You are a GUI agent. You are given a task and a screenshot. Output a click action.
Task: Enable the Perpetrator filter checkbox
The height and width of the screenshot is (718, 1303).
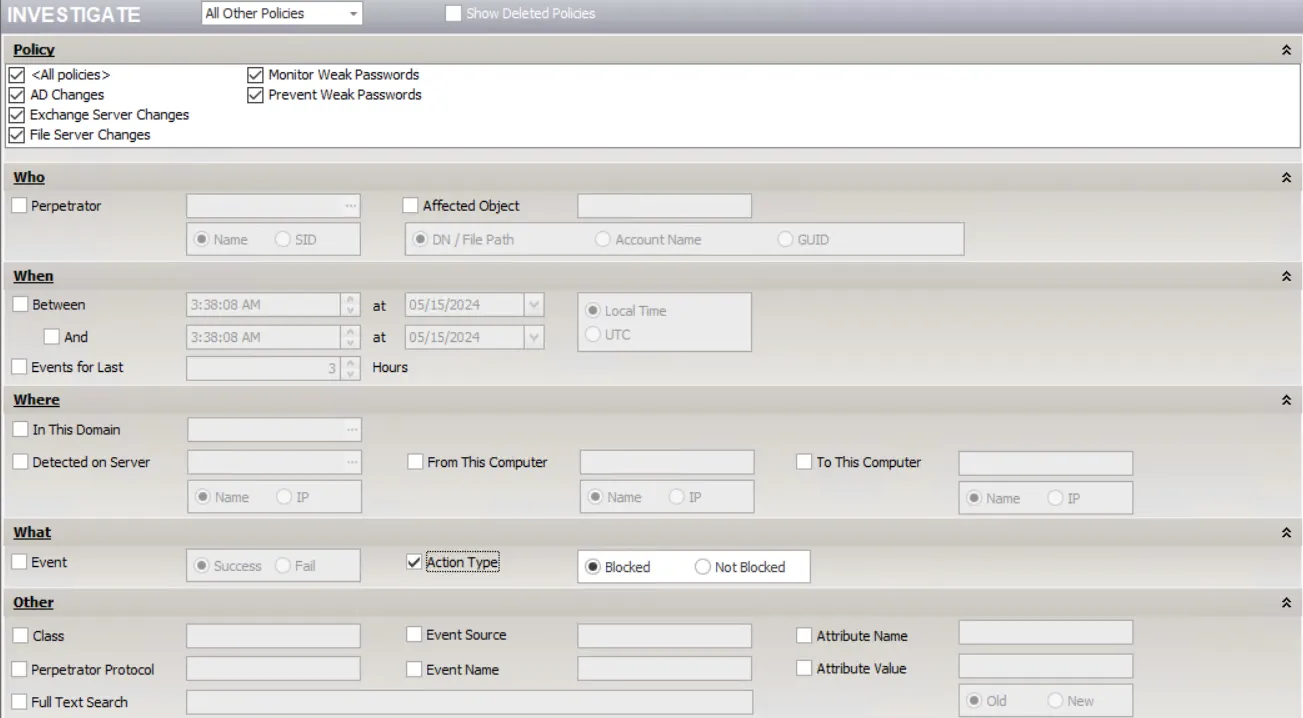click(x=20, y=206)
